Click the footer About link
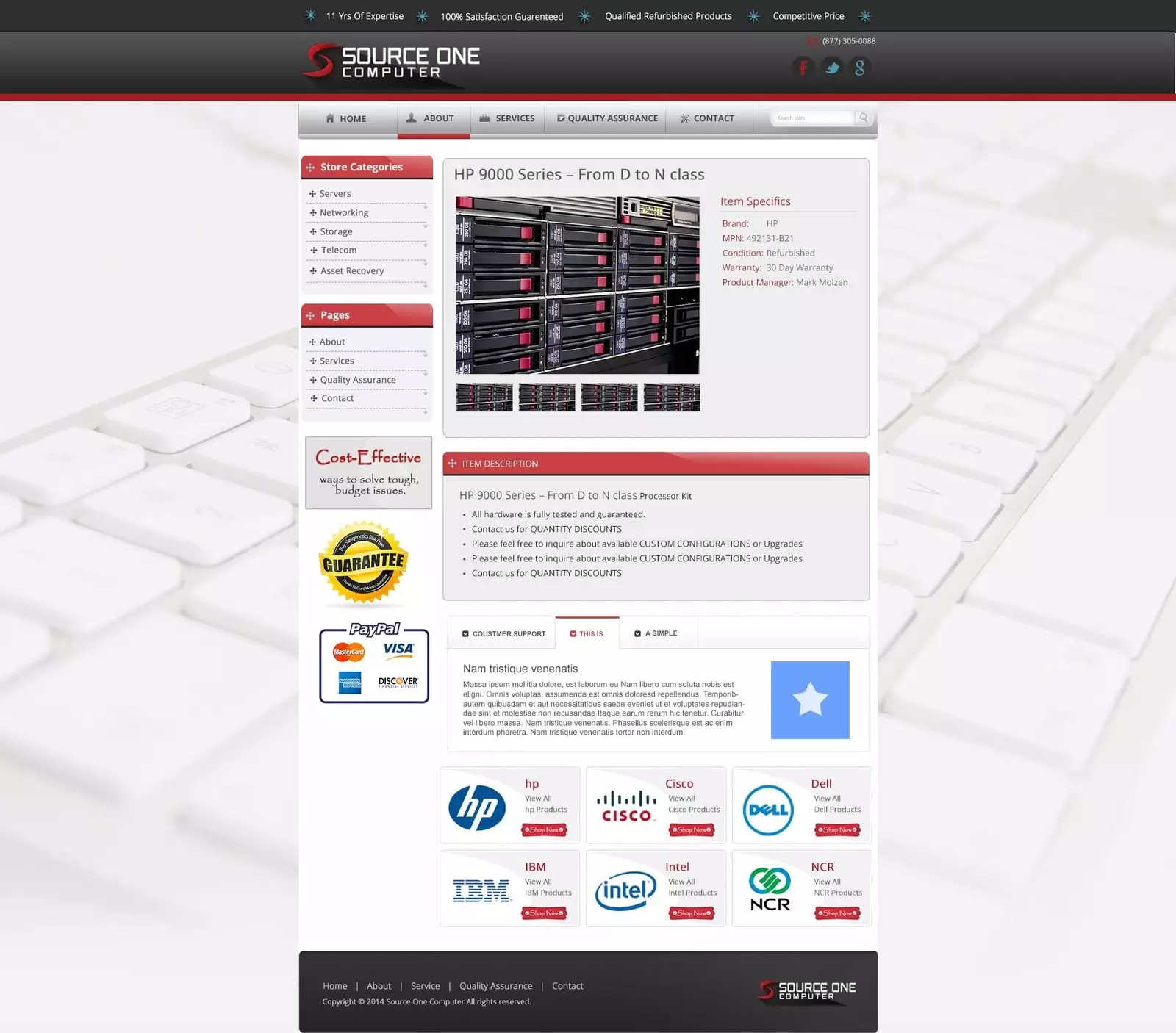 [379, 986]
